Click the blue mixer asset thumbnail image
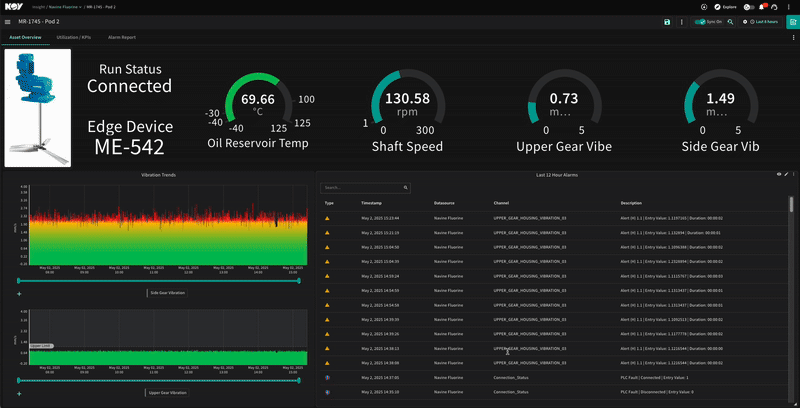 coord(38,108)
